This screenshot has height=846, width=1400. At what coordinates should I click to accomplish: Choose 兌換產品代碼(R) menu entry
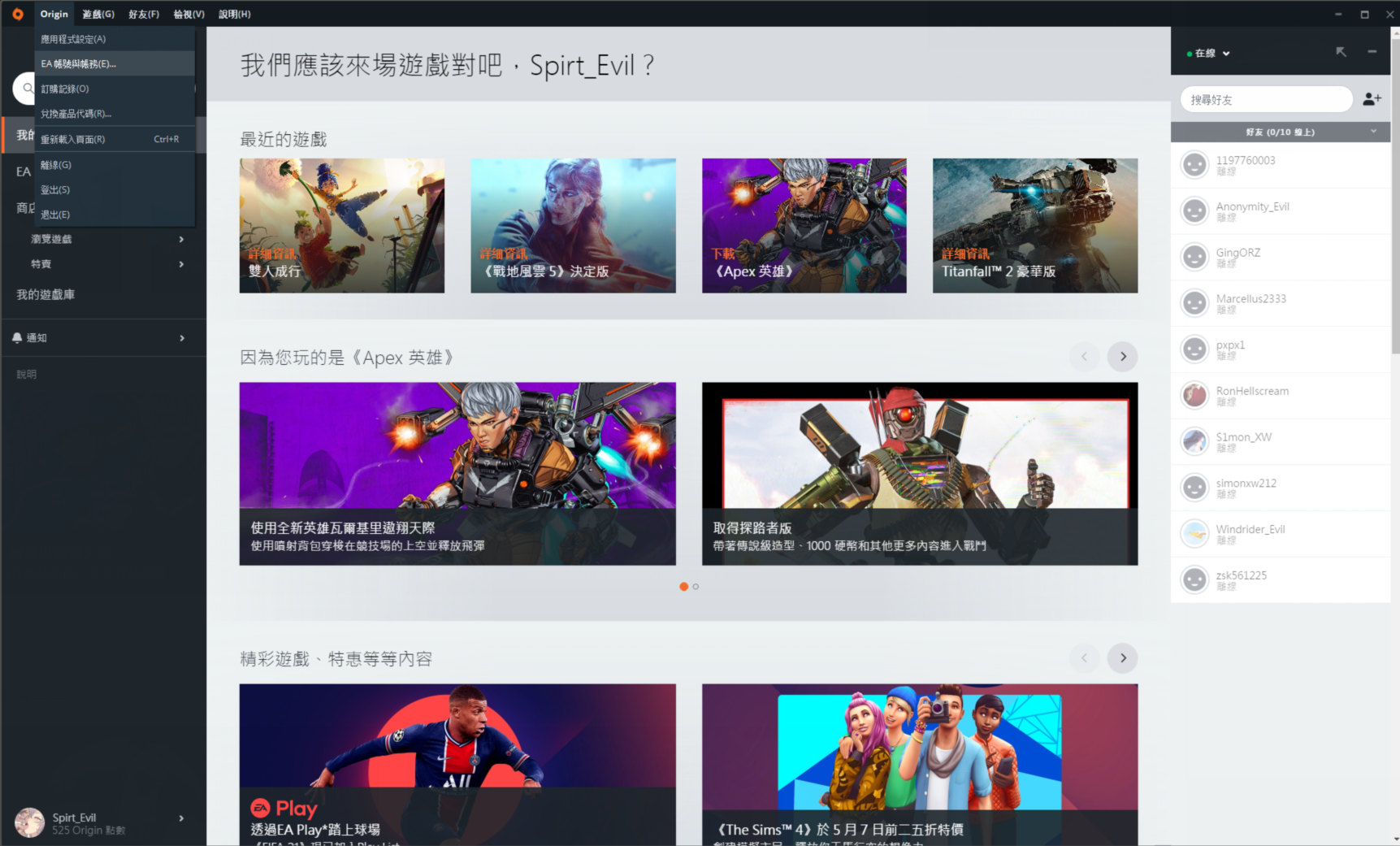click(115, 114)
